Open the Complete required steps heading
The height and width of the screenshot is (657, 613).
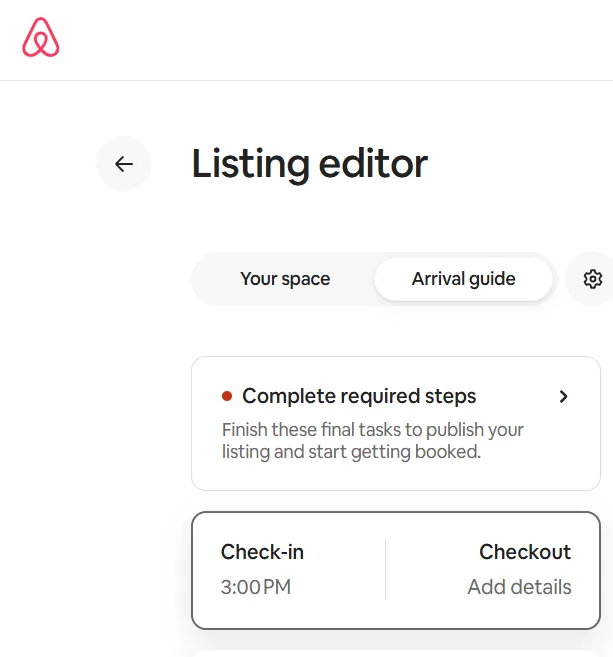[359, 396]
